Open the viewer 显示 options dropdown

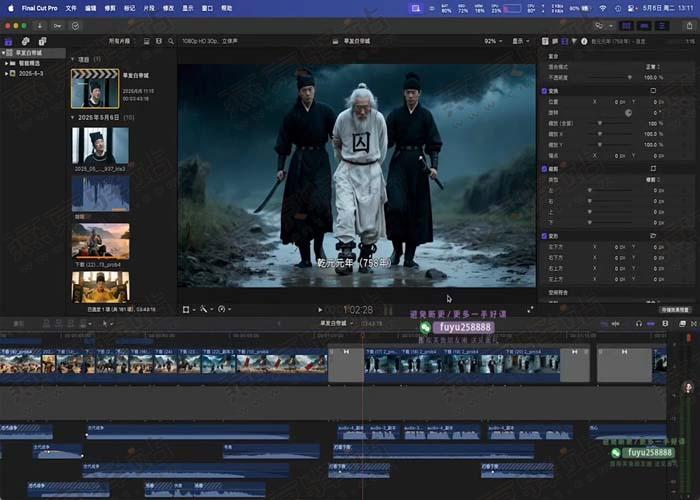click(x=521, y=41)
